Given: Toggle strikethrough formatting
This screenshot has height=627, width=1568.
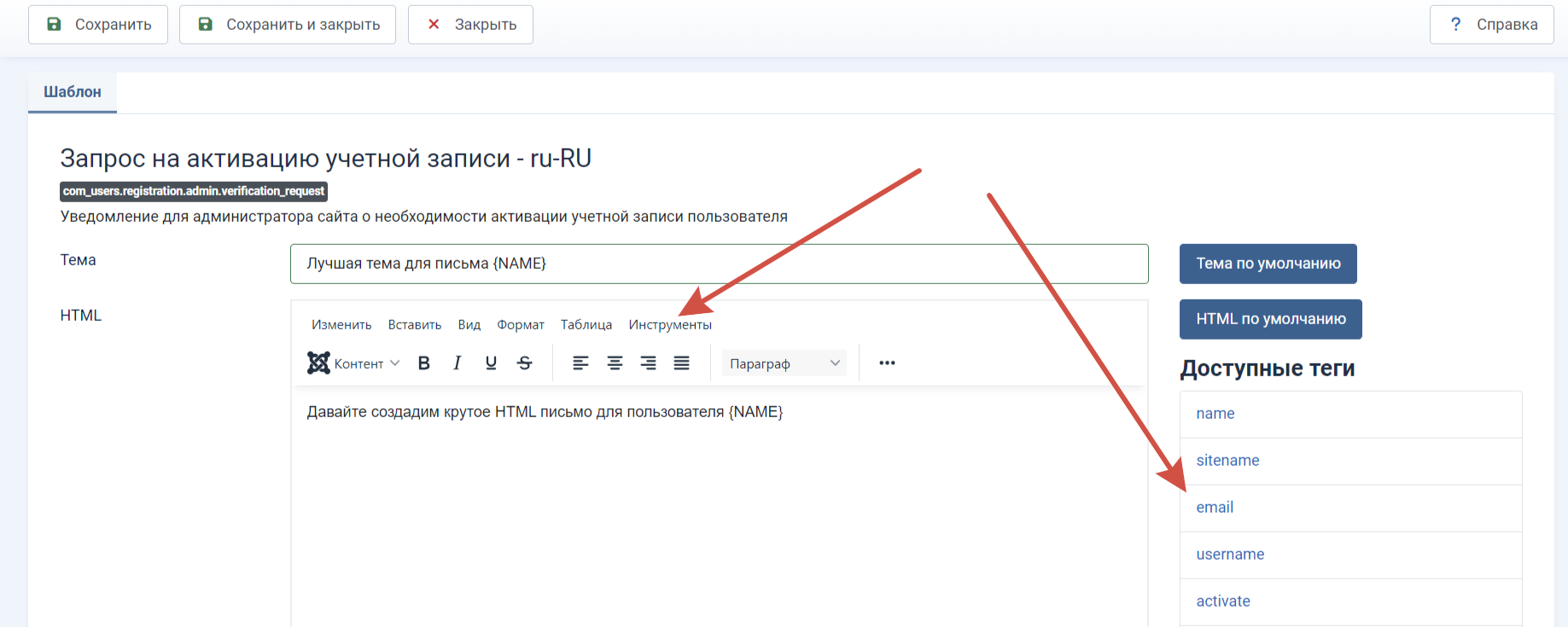Looking at the screenshot, I should (525, 363).
